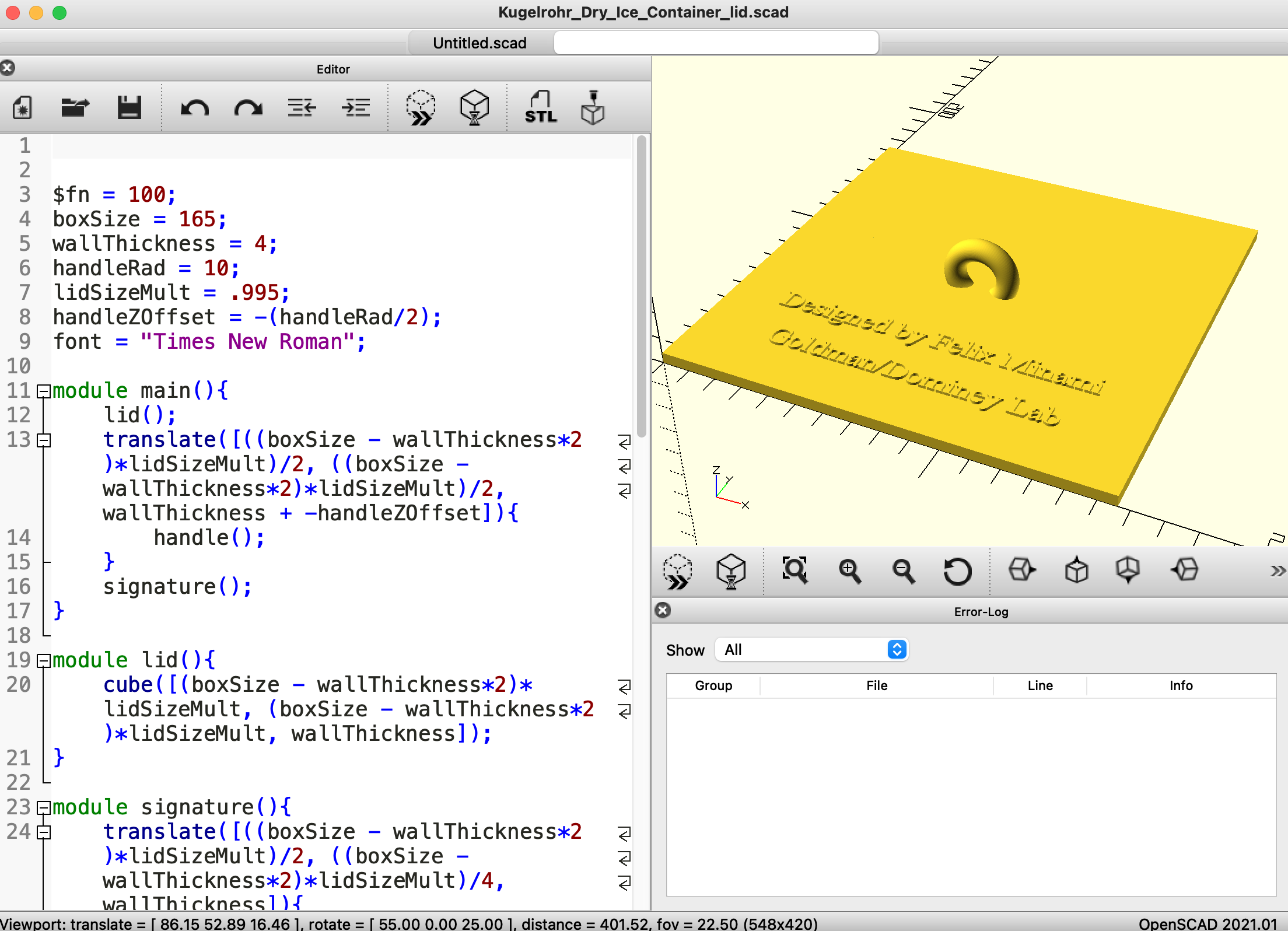The width and height of the screenshot is (1288, 931).
Task: Click the Export as STL icon
Action: tap(541, 108)
